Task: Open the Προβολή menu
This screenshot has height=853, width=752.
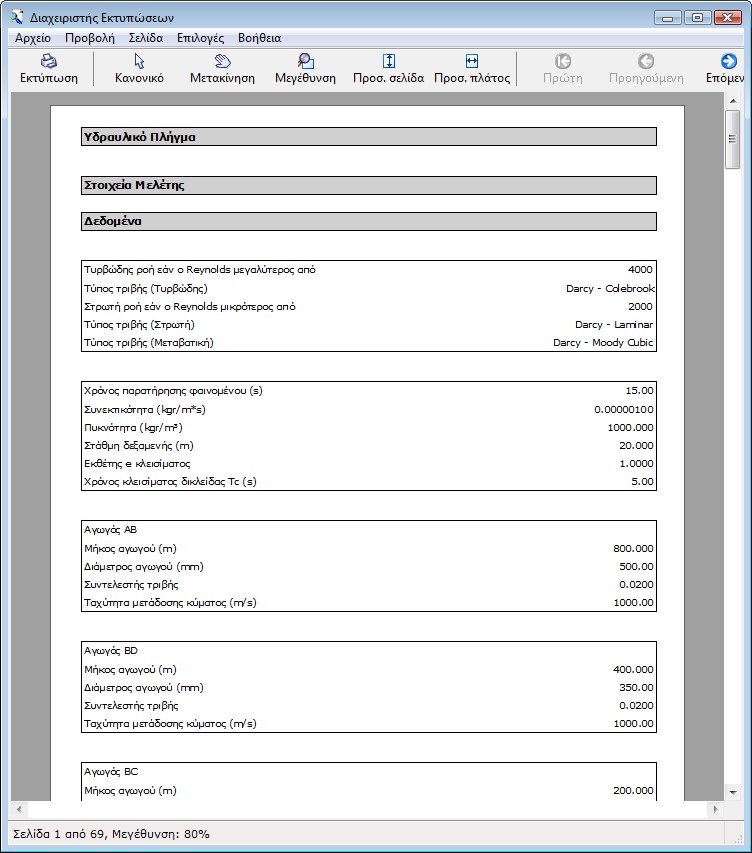Action: pos(90,38)
